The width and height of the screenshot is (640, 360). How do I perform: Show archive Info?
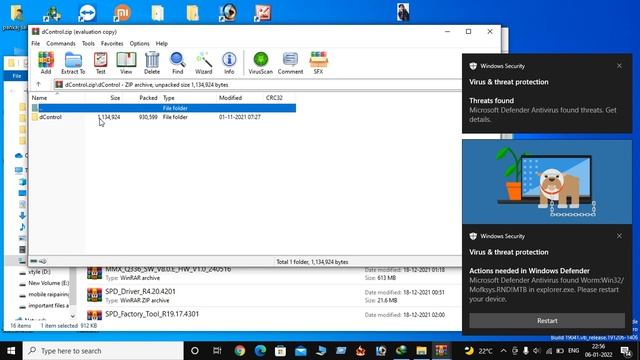pyautogui.click(x=229, y=63)
